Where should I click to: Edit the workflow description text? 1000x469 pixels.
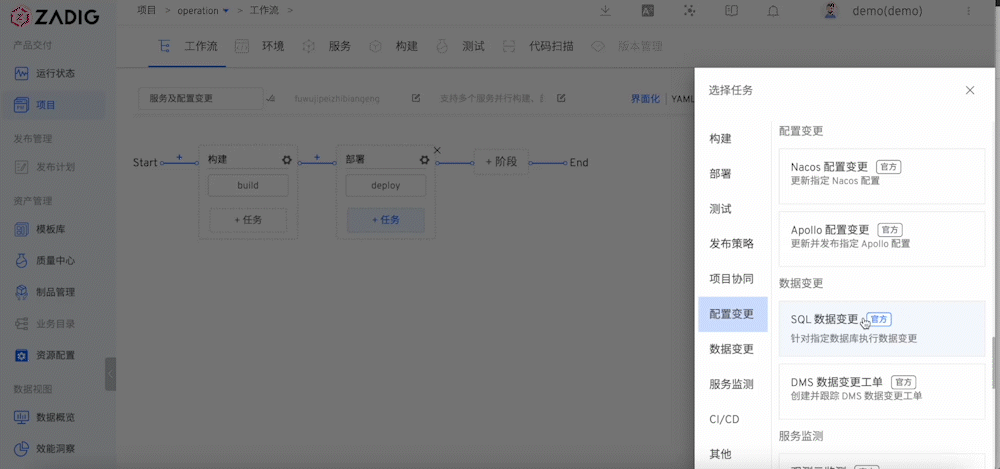click(x=561, y=98)
